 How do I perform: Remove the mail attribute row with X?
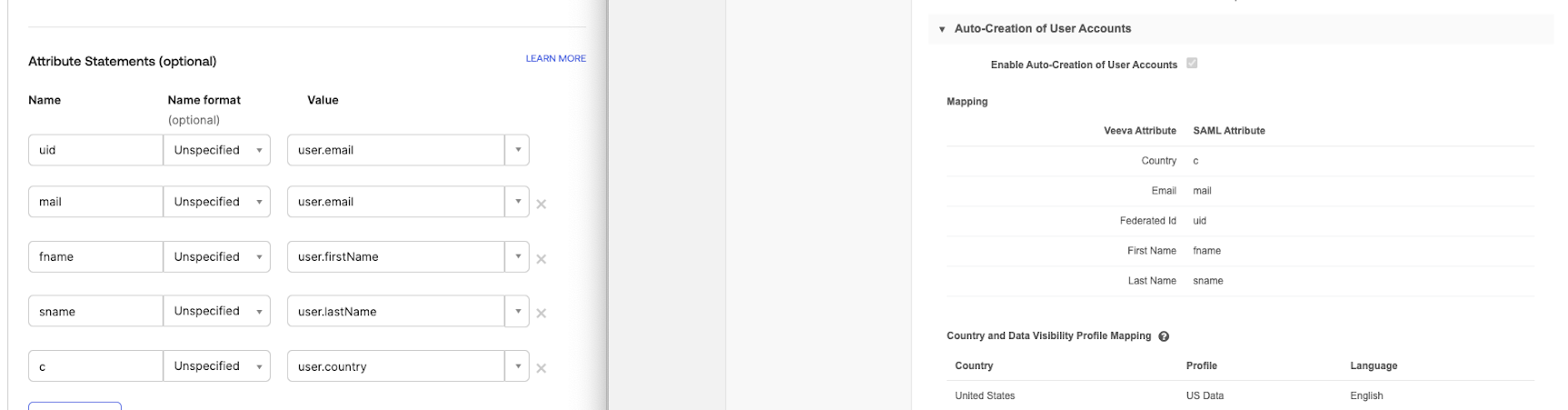(541, 205)
